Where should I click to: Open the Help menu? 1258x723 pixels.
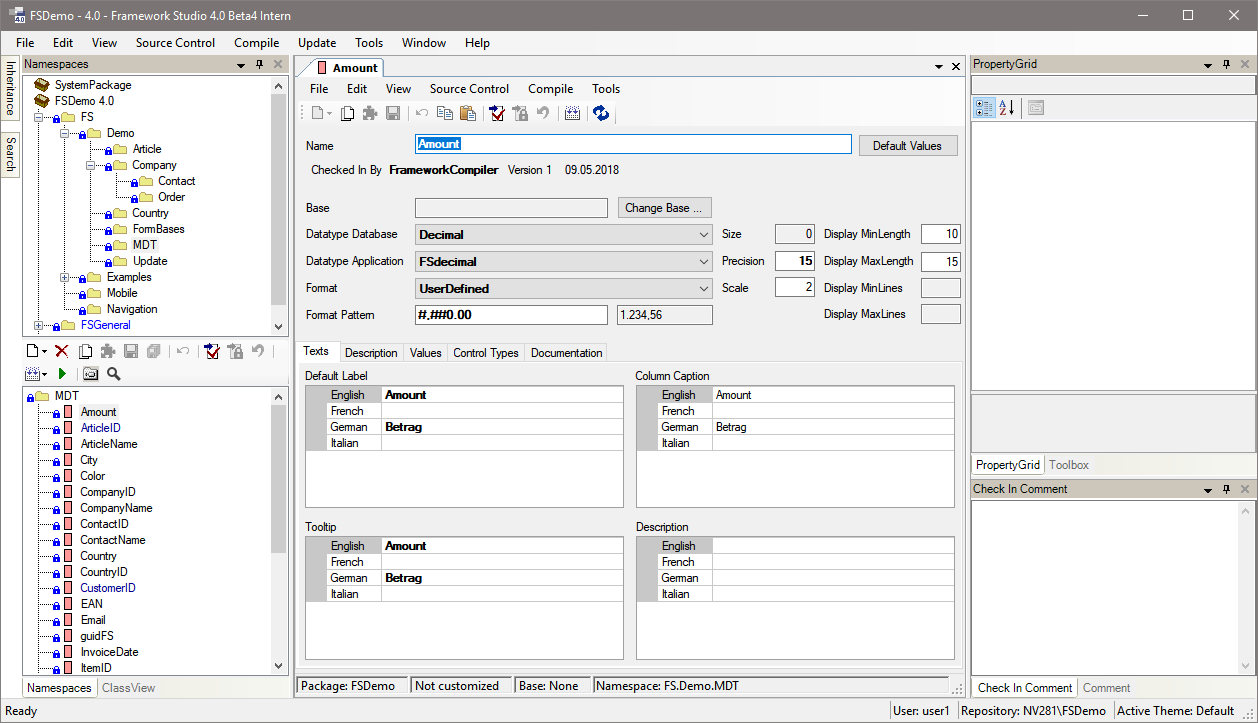pyautogui.click(x=477, y=43)
